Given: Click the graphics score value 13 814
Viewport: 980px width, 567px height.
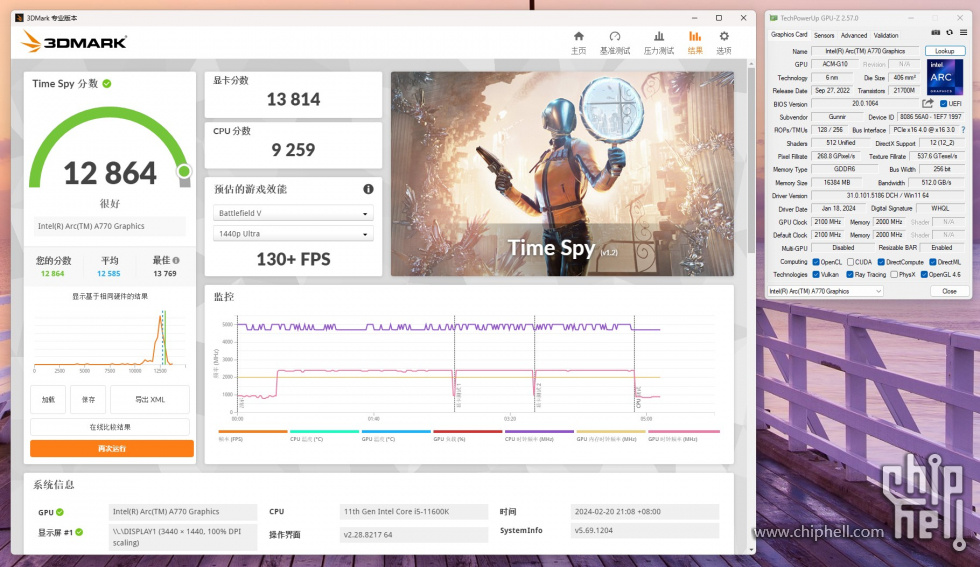Looking at the screenshot, I should [293, 99].
